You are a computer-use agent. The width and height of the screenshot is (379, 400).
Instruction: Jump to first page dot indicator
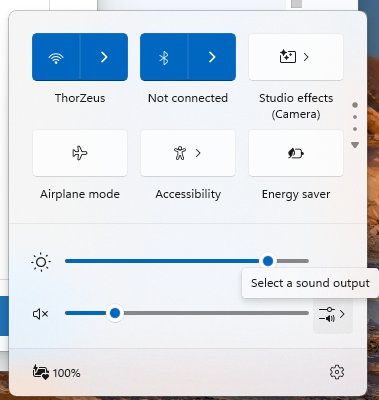(x=355, y=105)
